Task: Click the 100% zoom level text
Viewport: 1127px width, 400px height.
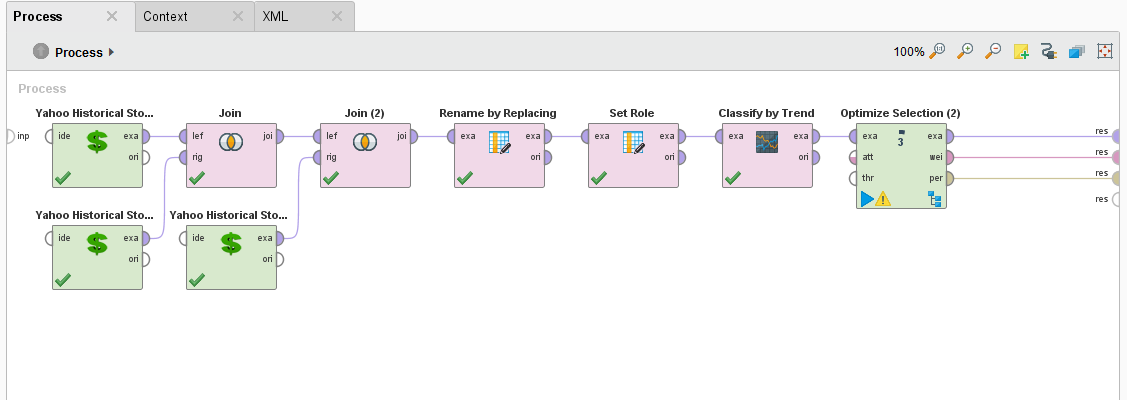Action: [x=909, y=52]
